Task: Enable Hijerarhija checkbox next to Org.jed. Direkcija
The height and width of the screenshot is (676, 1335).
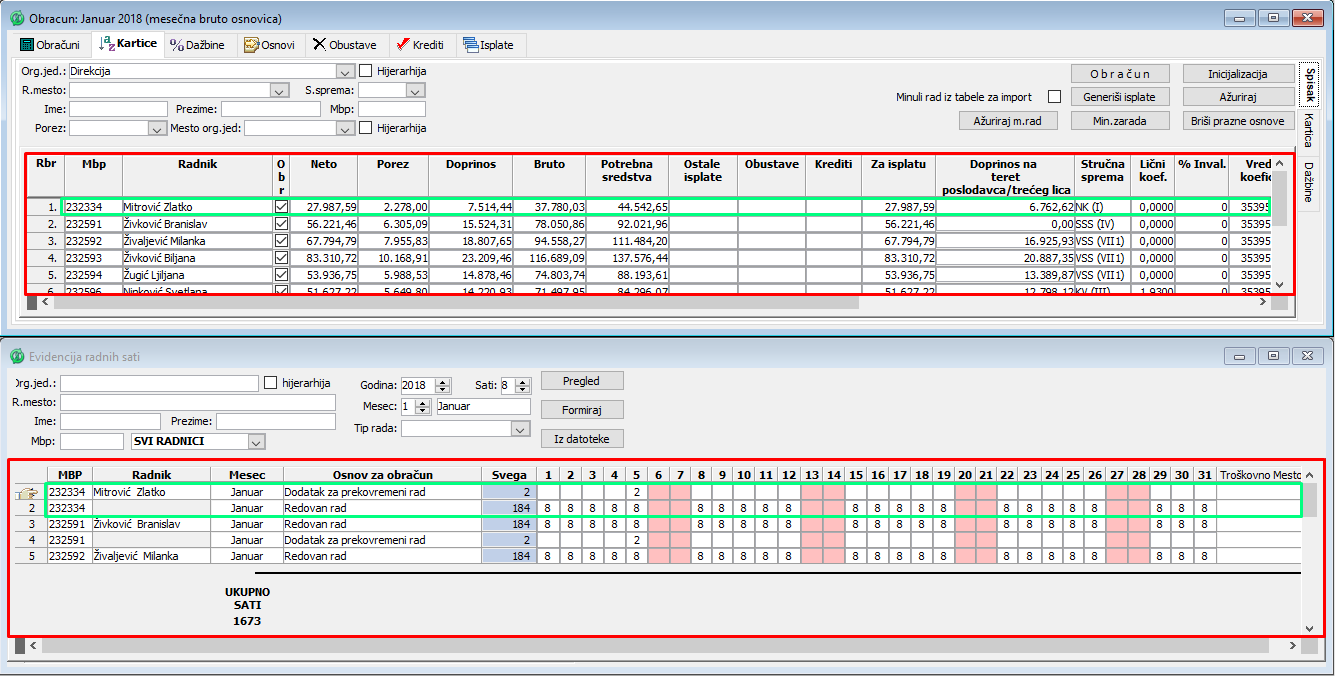Action: (366, 71)
